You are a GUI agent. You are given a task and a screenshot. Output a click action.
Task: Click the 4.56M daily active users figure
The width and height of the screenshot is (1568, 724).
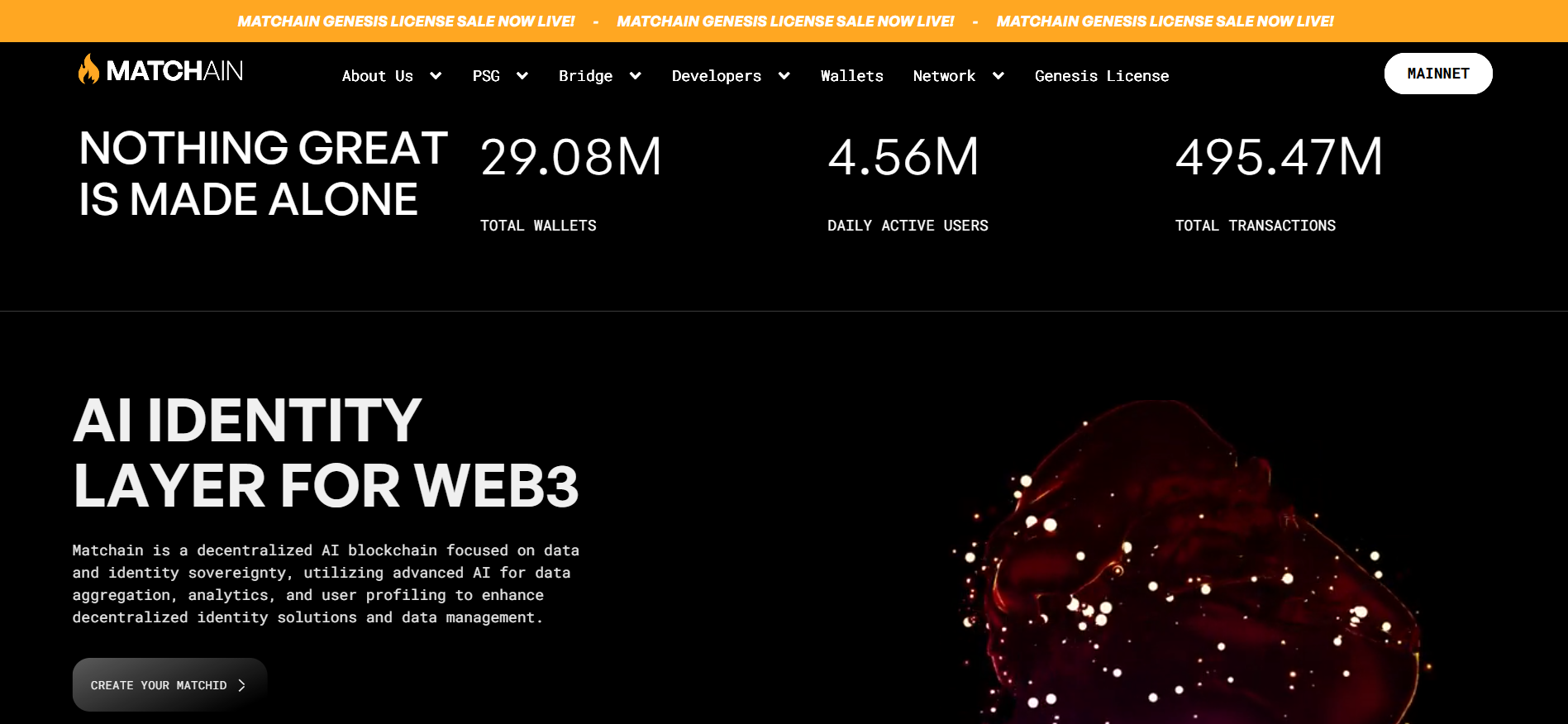tap(903, 157)
